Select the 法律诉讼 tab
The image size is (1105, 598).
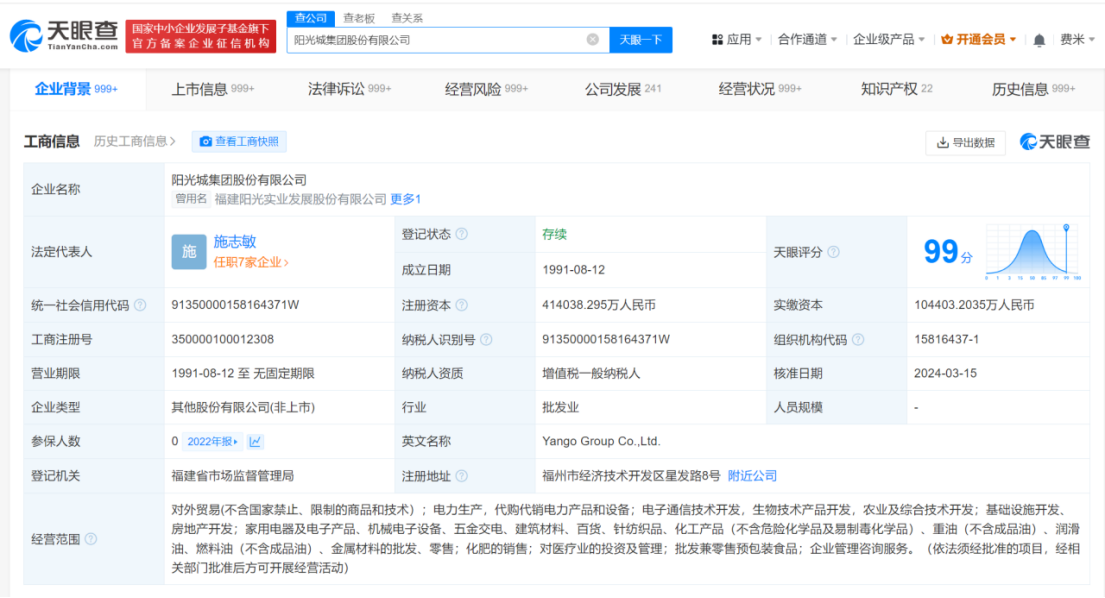[350, 89]
